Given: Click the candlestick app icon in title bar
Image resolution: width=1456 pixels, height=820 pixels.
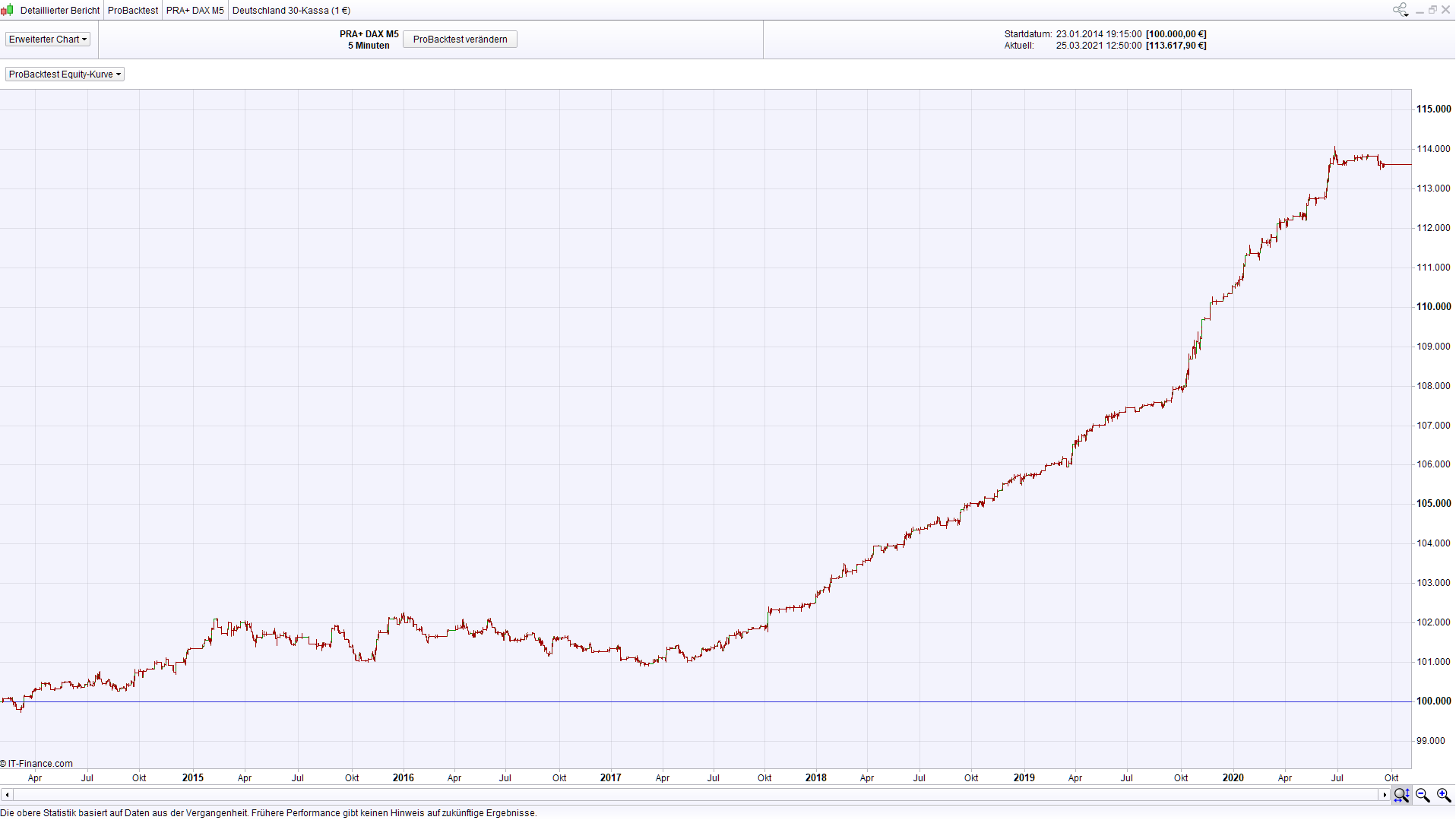Looking at the screenshot, I should (x=8, y=10).
